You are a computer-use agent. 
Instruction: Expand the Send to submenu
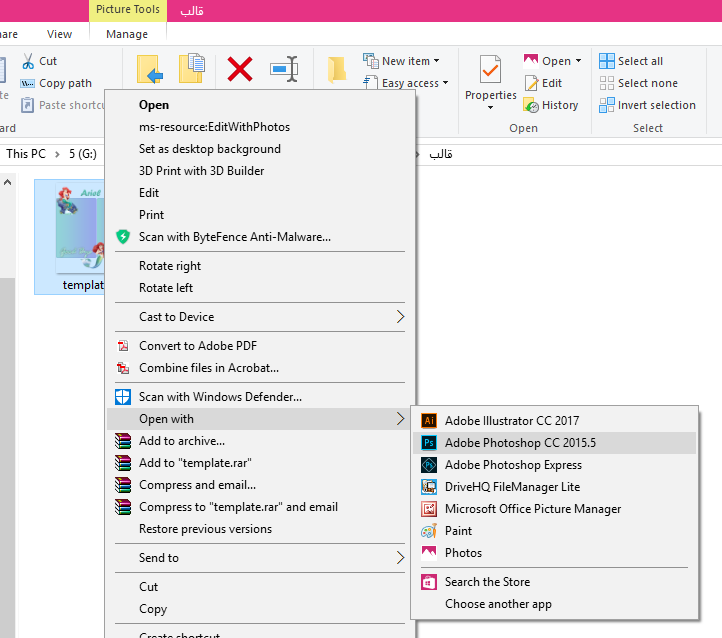click(x=400, y=558)
